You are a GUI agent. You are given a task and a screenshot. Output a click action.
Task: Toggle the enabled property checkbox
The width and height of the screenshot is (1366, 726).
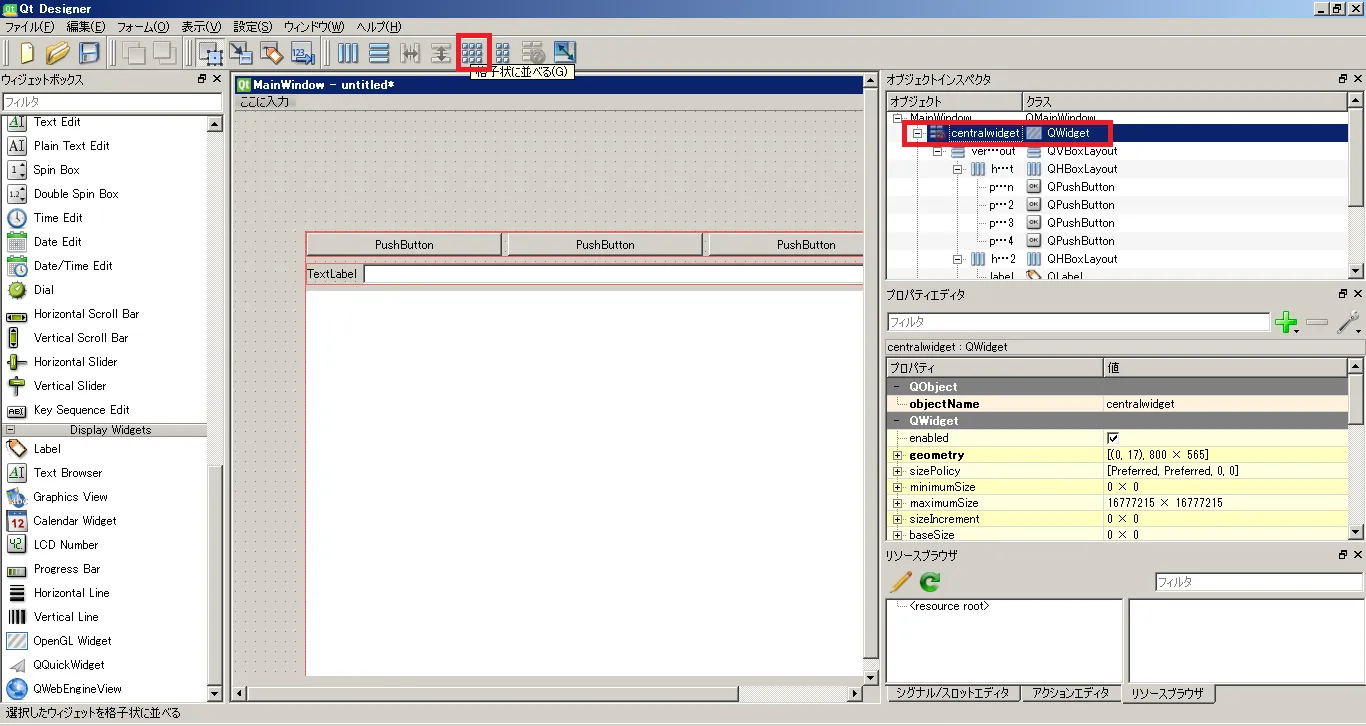(x=1113, y=438)
